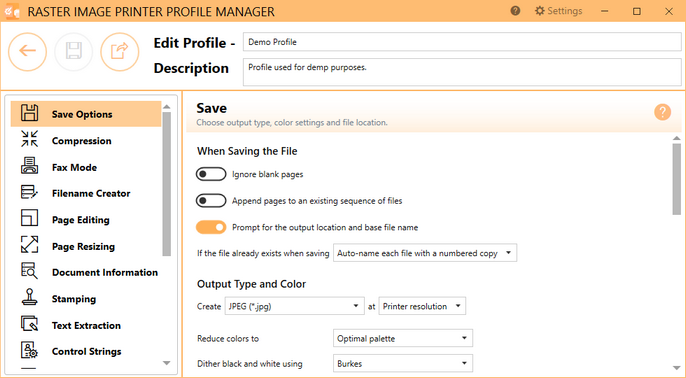Click the 'Reduce colors to' label
686x378 pixels.
[228, 339]
